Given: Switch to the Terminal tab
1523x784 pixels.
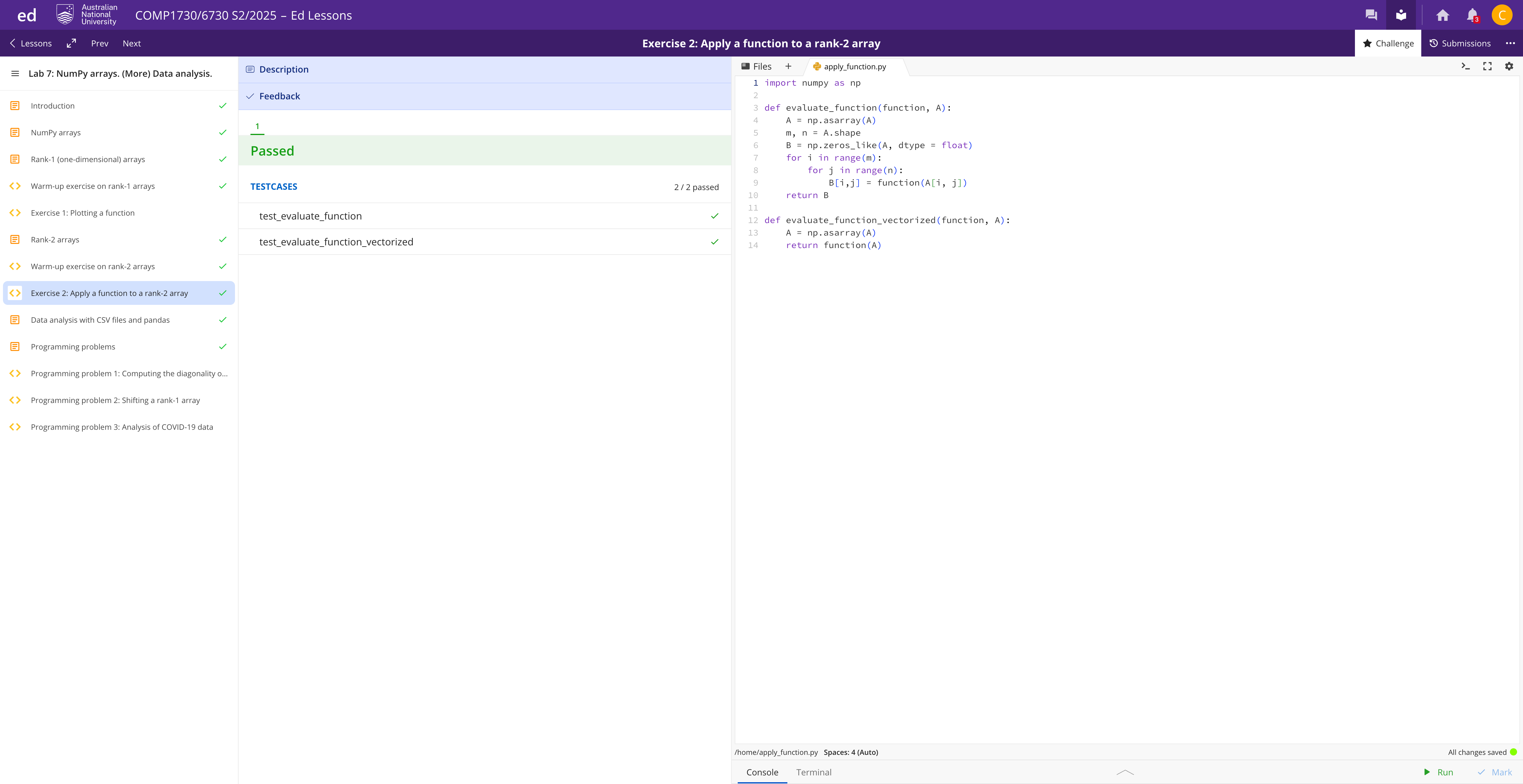Looking at the screenshot, I should pos(814,772).
